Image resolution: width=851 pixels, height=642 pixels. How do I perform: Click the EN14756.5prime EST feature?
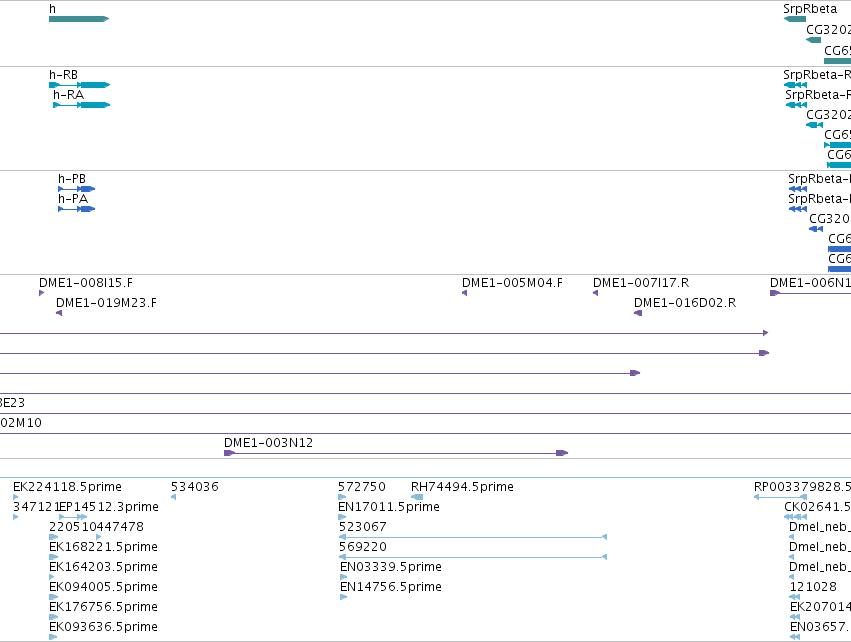click(x=344, y=597)
